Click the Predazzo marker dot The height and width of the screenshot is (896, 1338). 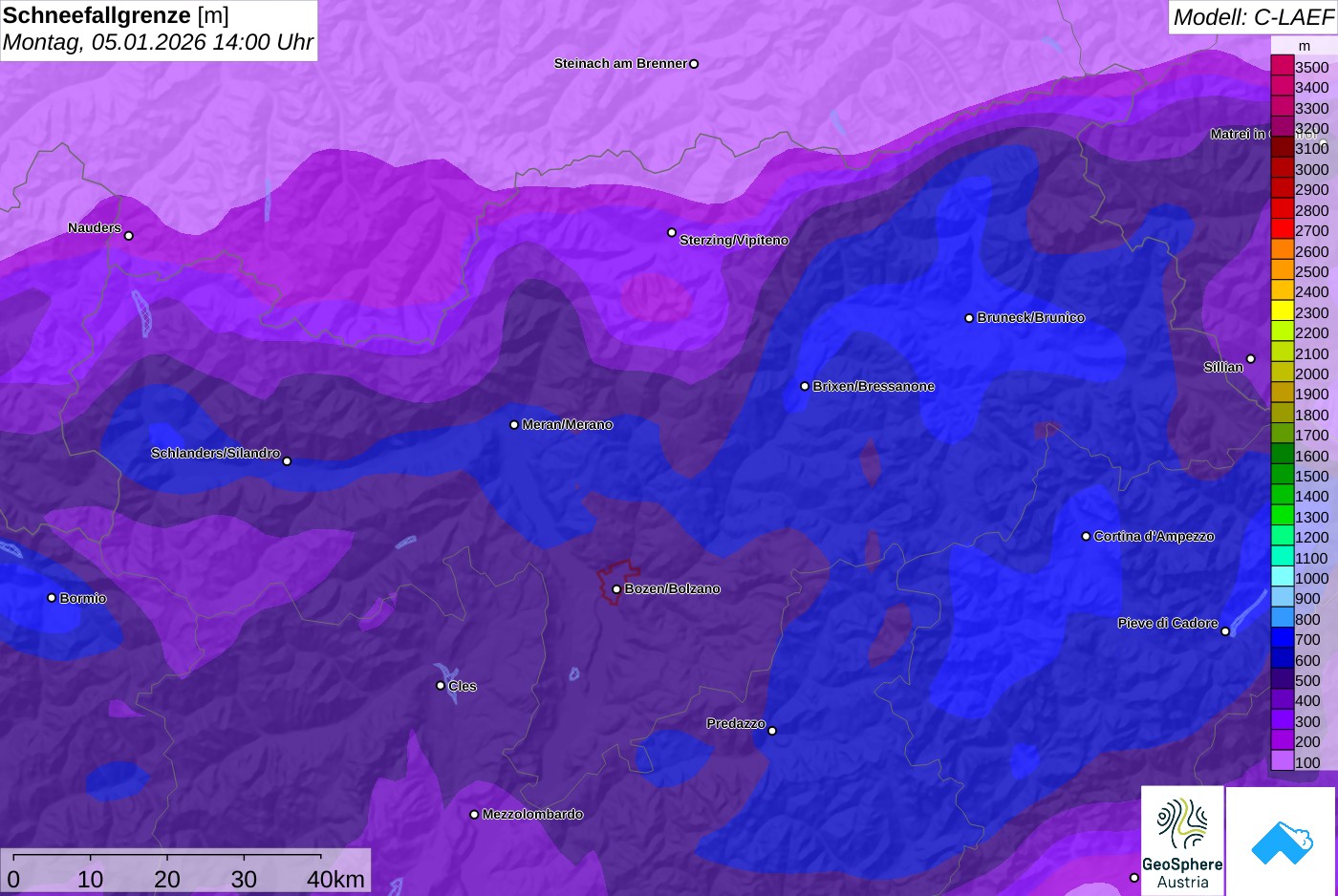point(772,731)
